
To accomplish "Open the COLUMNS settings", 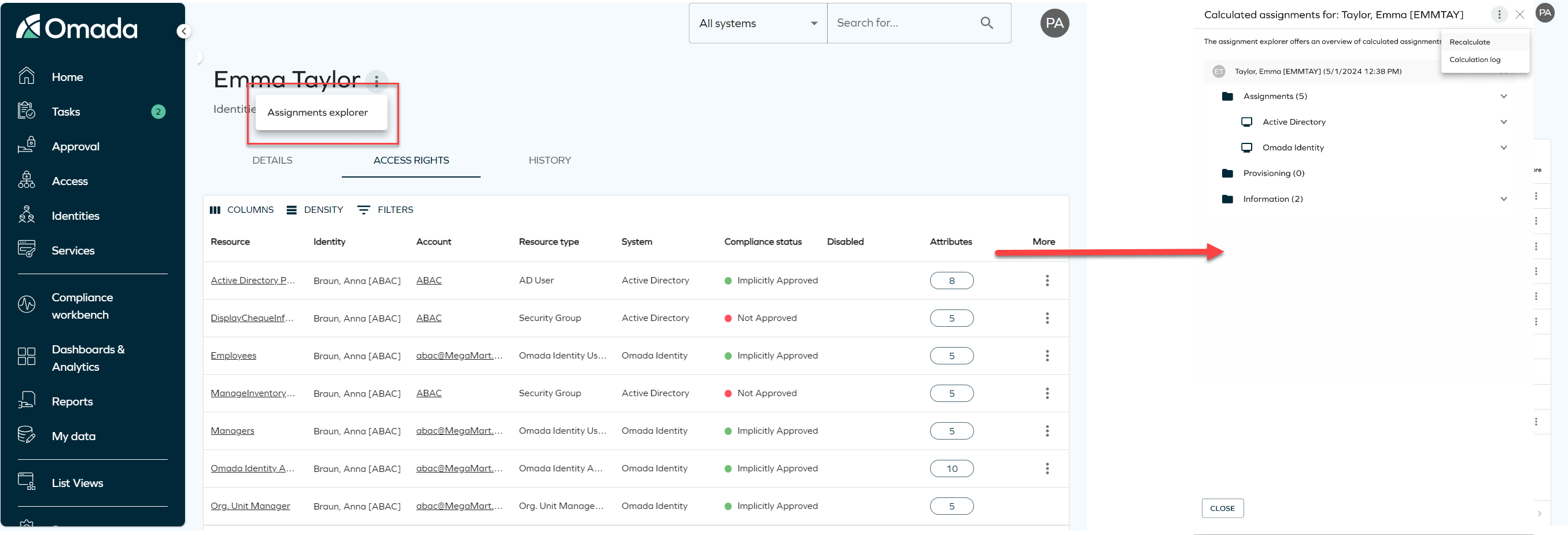I will pos(242,210).
